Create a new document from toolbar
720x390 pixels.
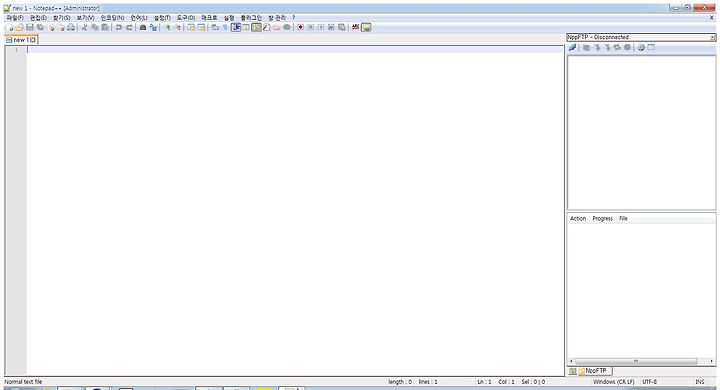click(x=10, y=28)
